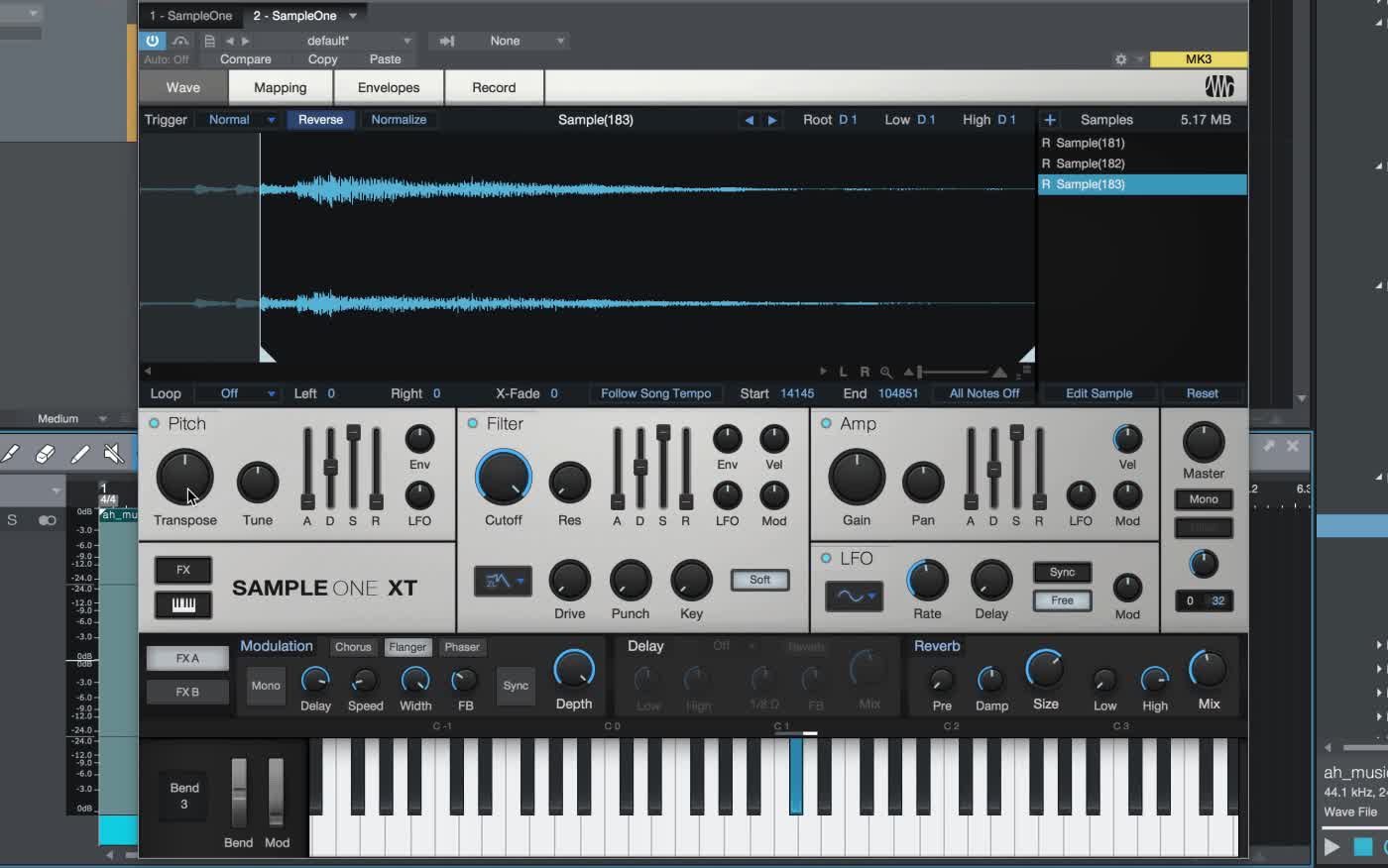Switch to the Mapping tab

(x=281, y=87)
